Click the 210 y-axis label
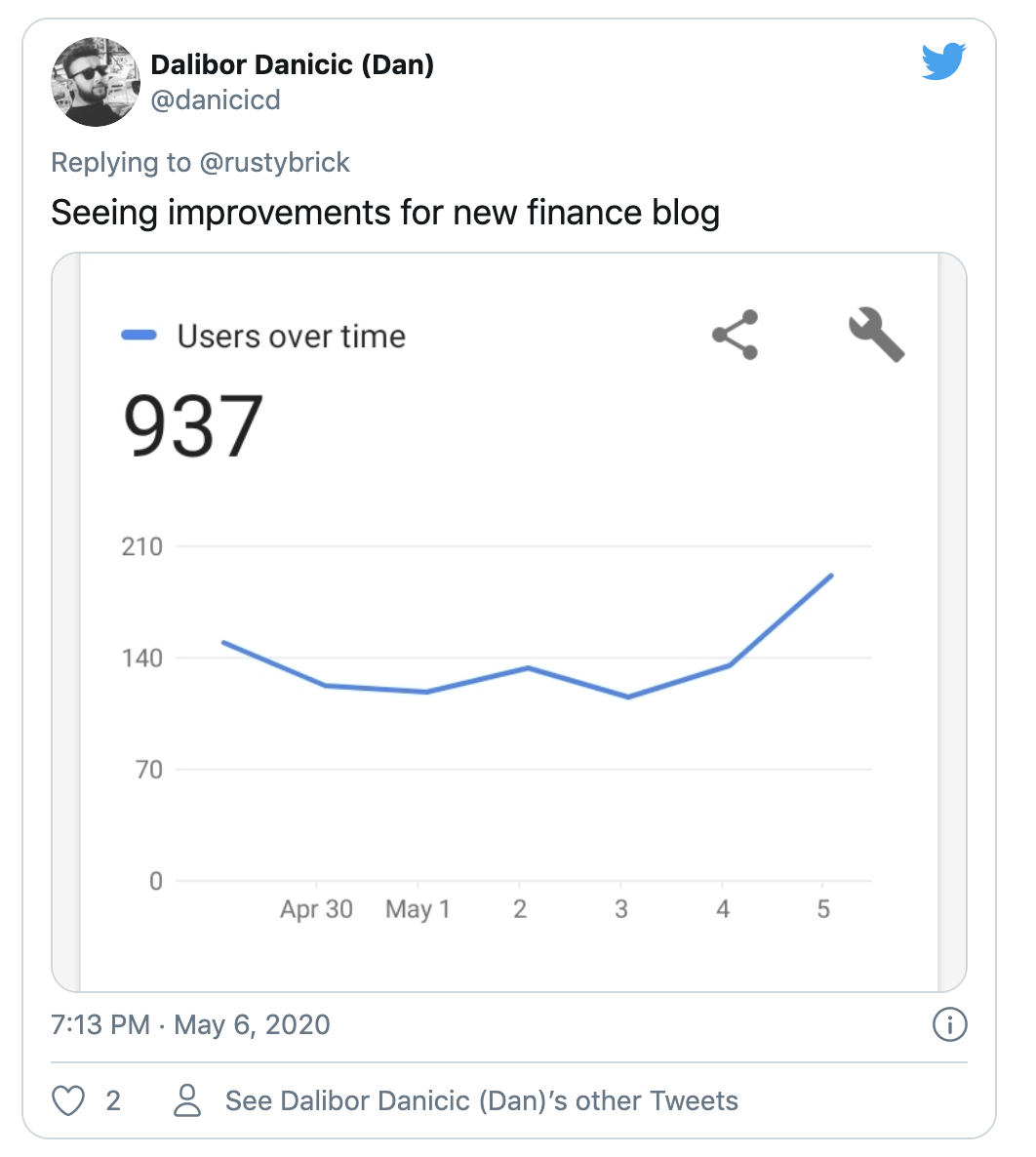The width and height of the screenshot is (1036, 1157). pyautogui.click(x=141, y=546)
